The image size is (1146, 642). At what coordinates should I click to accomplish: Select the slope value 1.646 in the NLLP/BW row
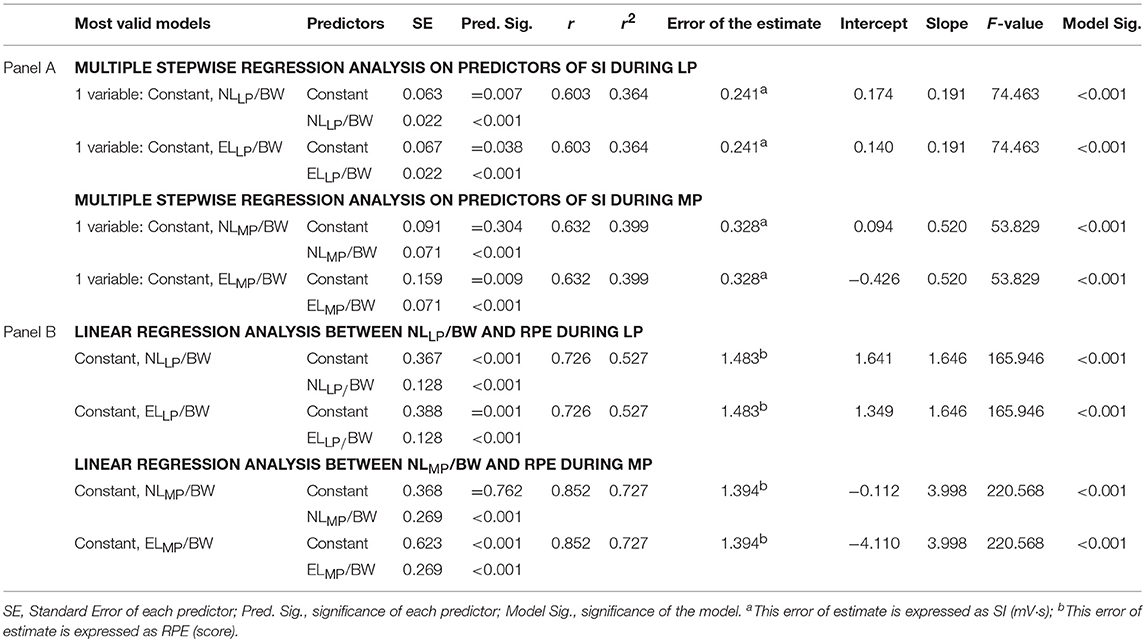(x=946, y=358)
